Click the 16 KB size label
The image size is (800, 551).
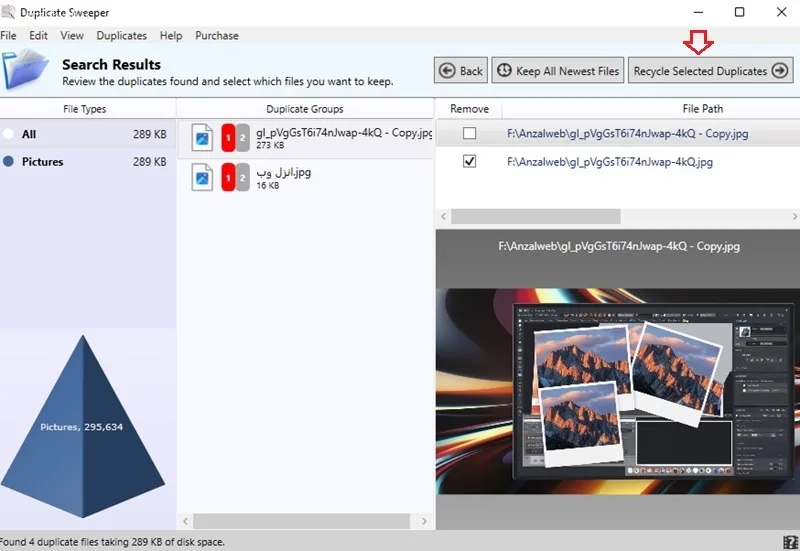tap(268, 186)
